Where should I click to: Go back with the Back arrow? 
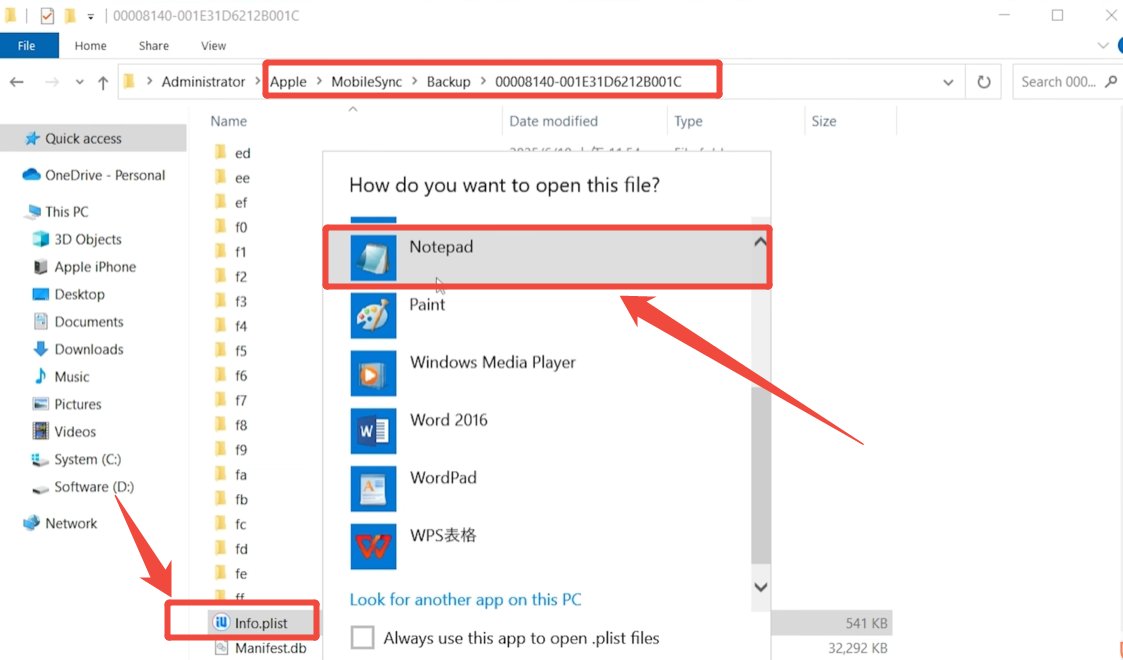[x=17, y=82]
